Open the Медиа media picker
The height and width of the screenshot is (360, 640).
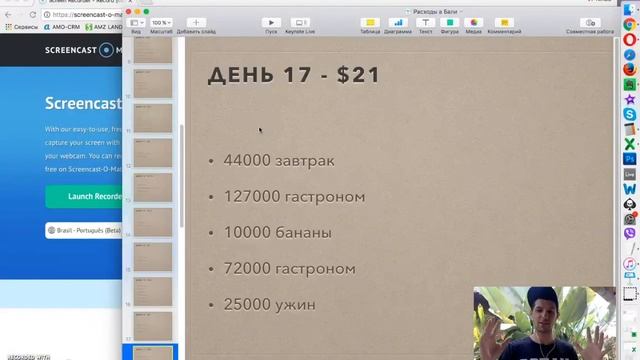(x=473, y=23)
